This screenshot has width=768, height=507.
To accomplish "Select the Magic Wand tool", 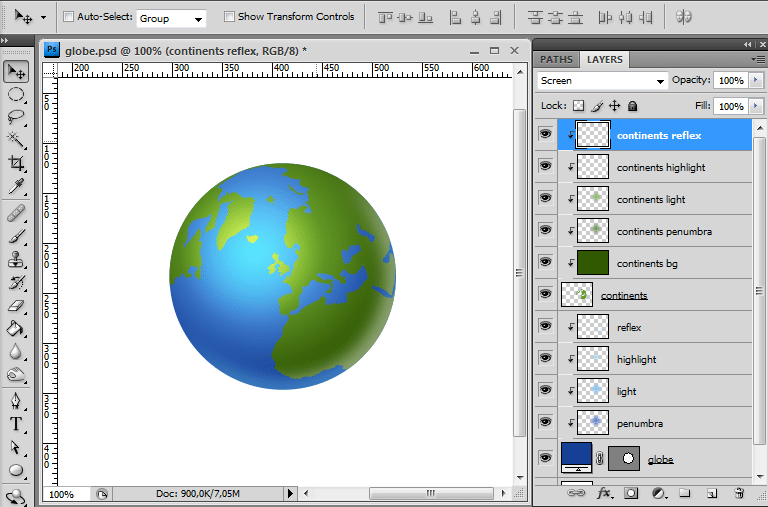I will (16, 140).
